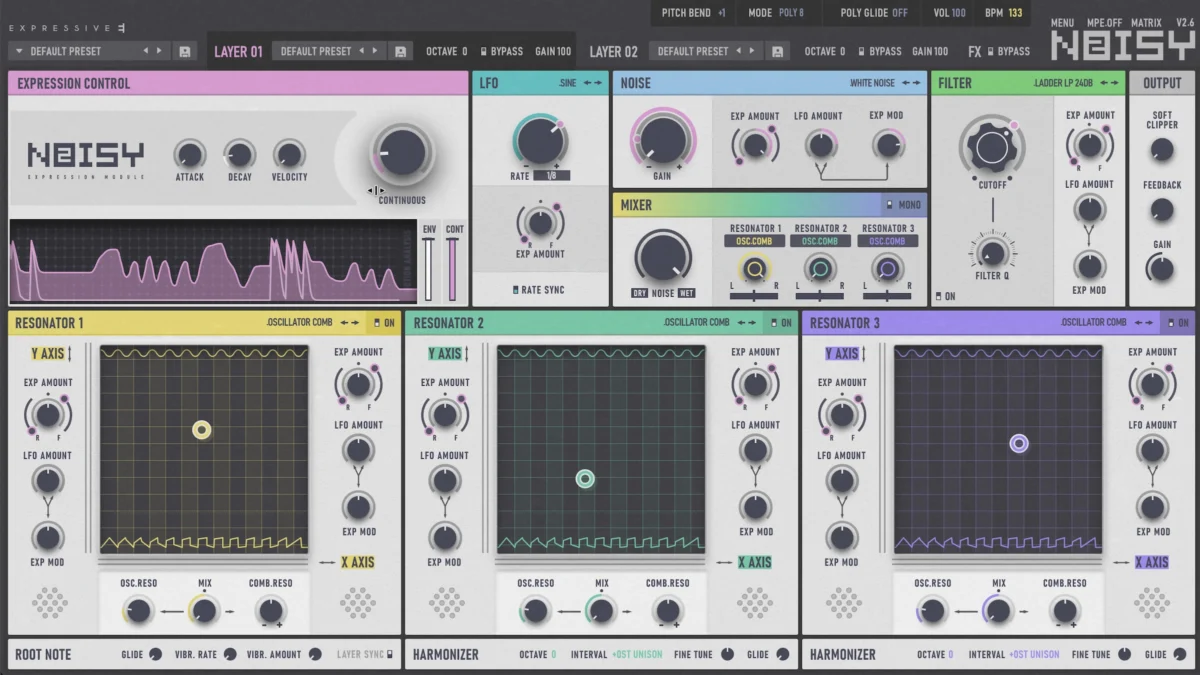Click the Filter Q knob
The height and width of the screenshot is (675, 1200).
tap(992, 252)
